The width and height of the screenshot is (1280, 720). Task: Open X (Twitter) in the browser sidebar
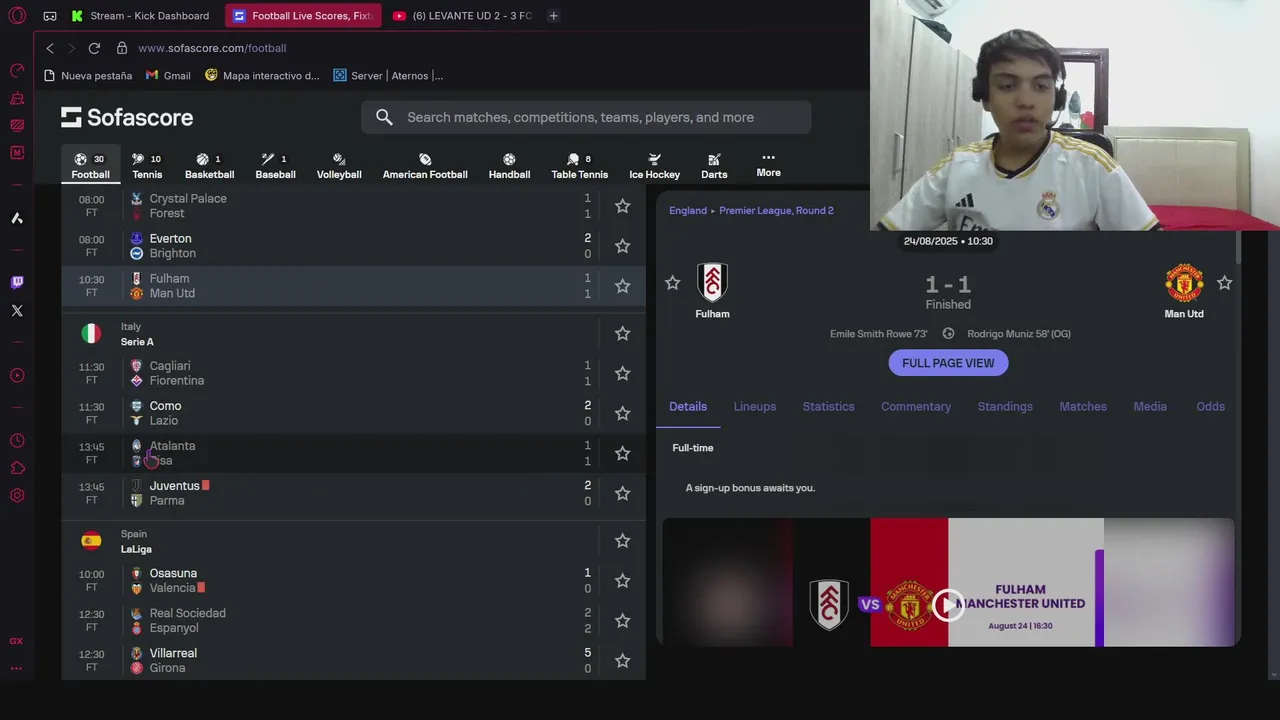coord(17,311)
